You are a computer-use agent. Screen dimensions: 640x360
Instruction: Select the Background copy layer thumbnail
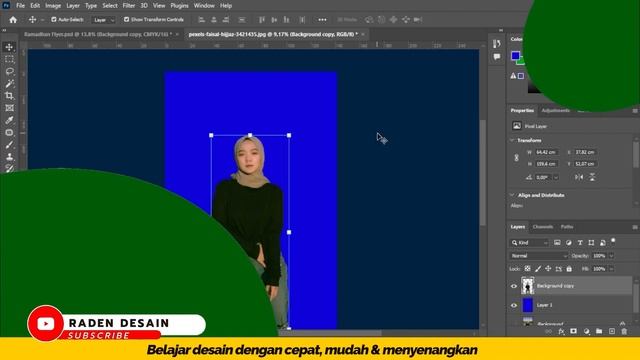point(528,286)
